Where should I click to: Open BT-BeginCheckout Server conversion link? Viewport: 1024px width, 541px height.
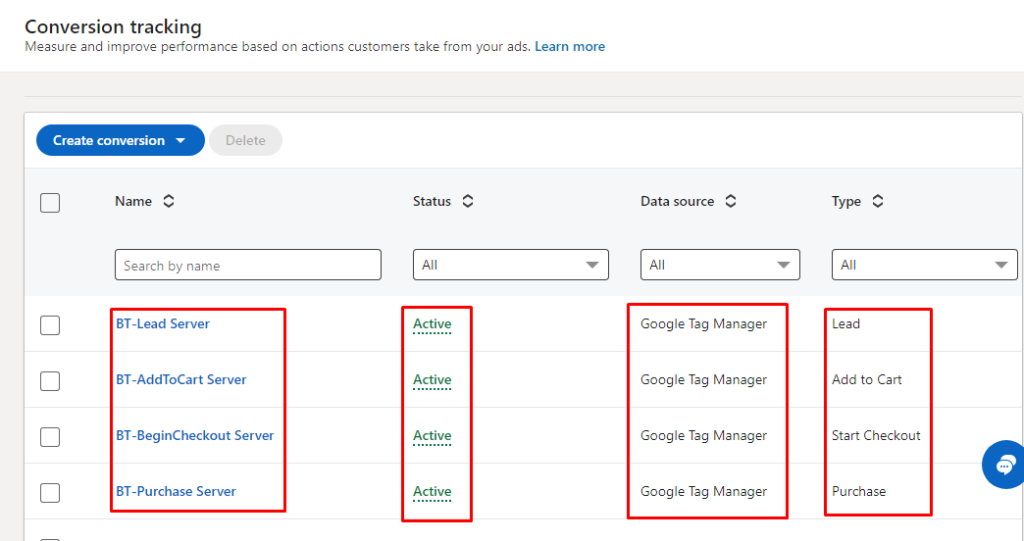tap(195, 436)
